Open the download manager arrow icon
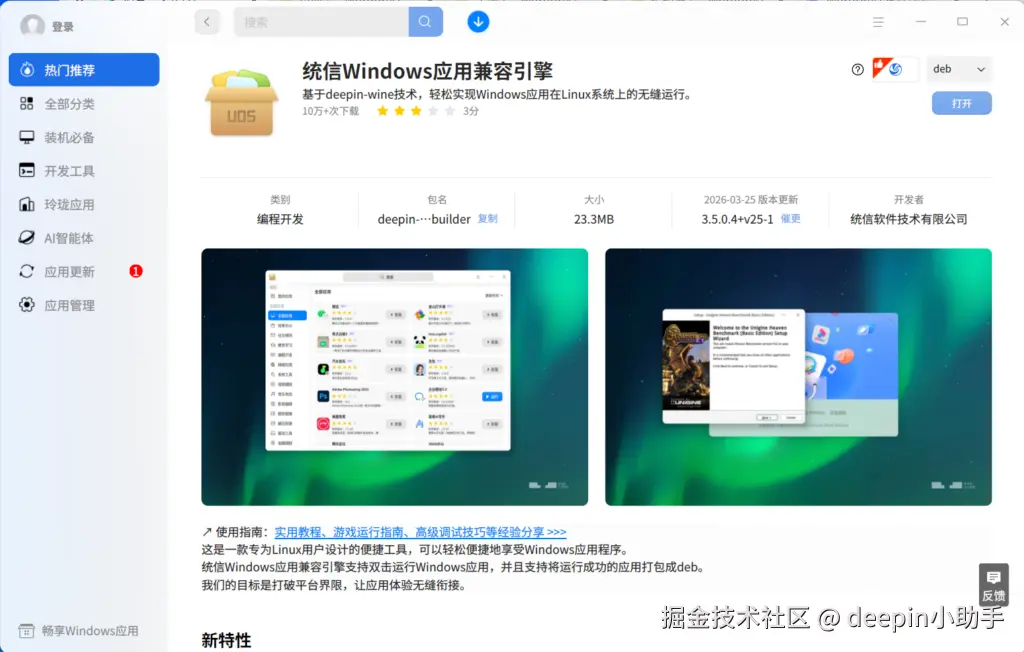The width and height of the screenshot is (1024, 652). point(478,22)
